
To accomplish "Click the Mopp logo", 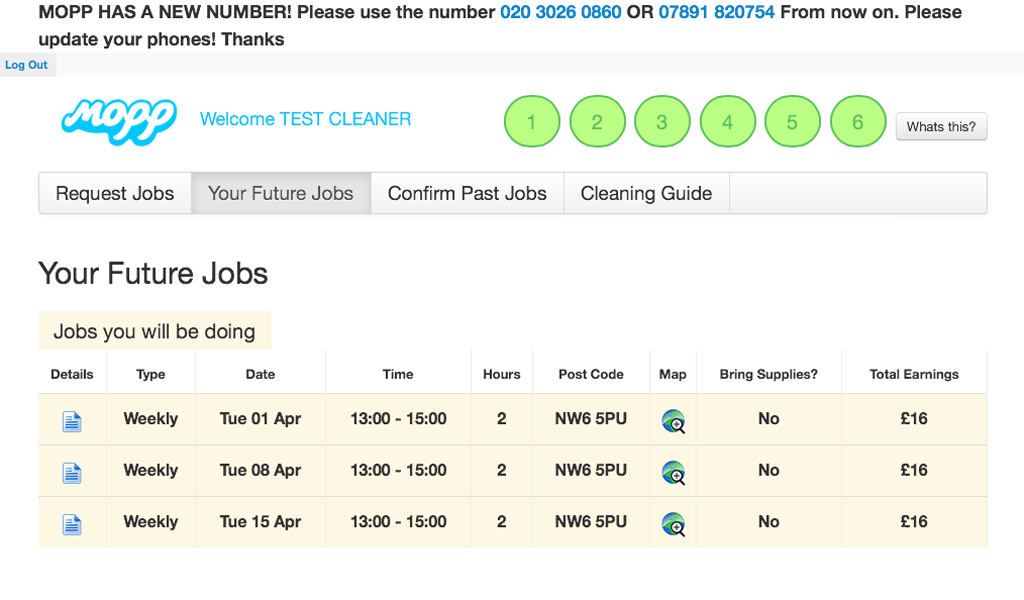I will click(119, 121).
